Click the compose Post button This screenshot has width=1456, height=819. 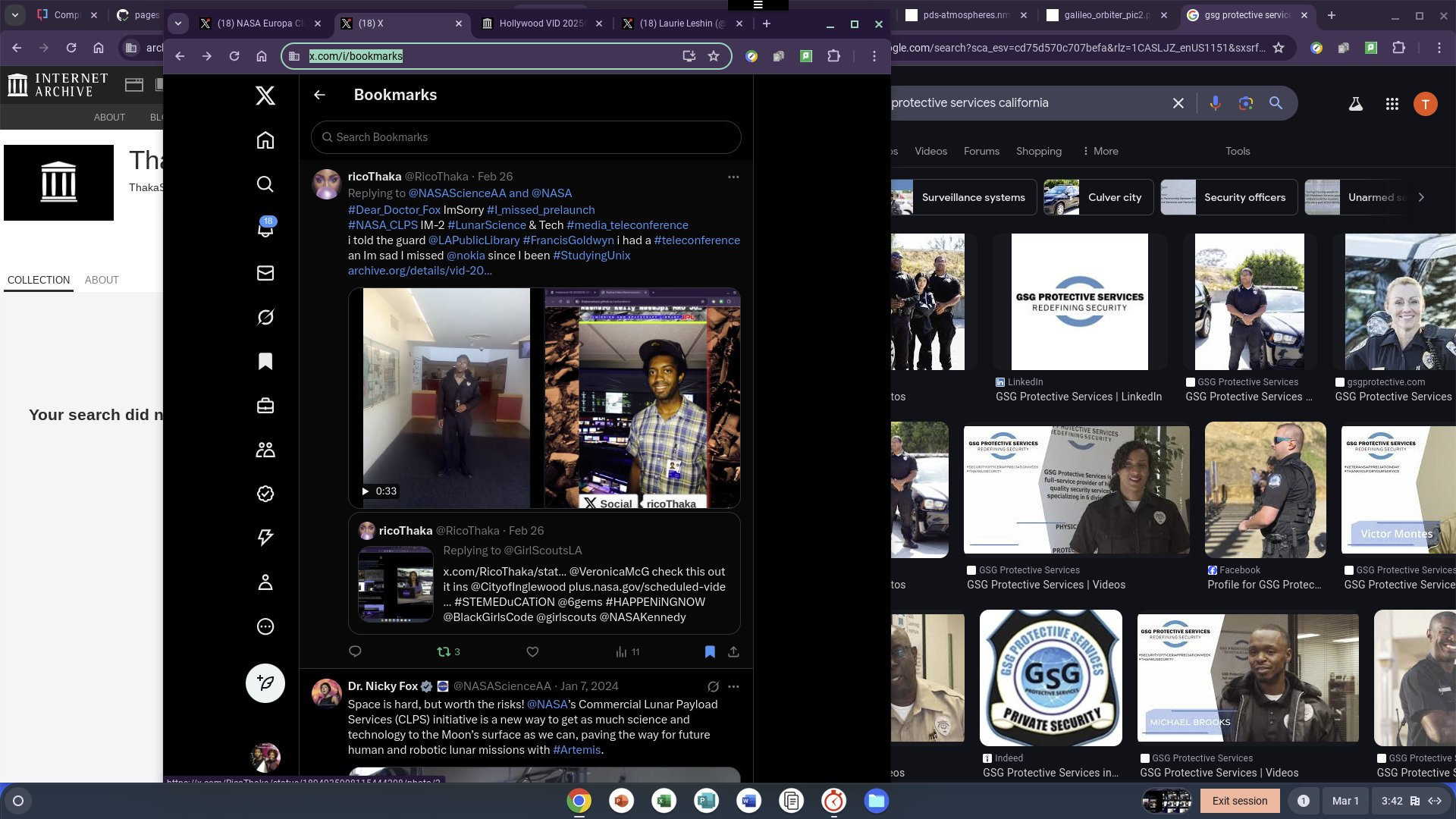(x=265, y=683)
